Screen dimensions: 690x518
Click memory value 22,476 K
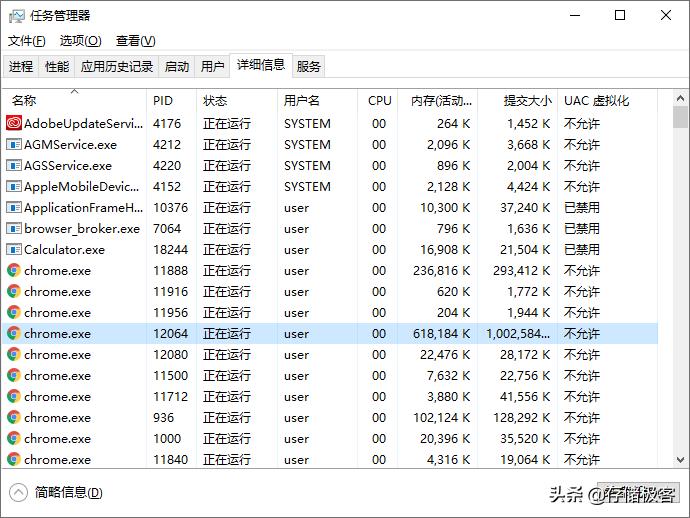coord(445,354)
